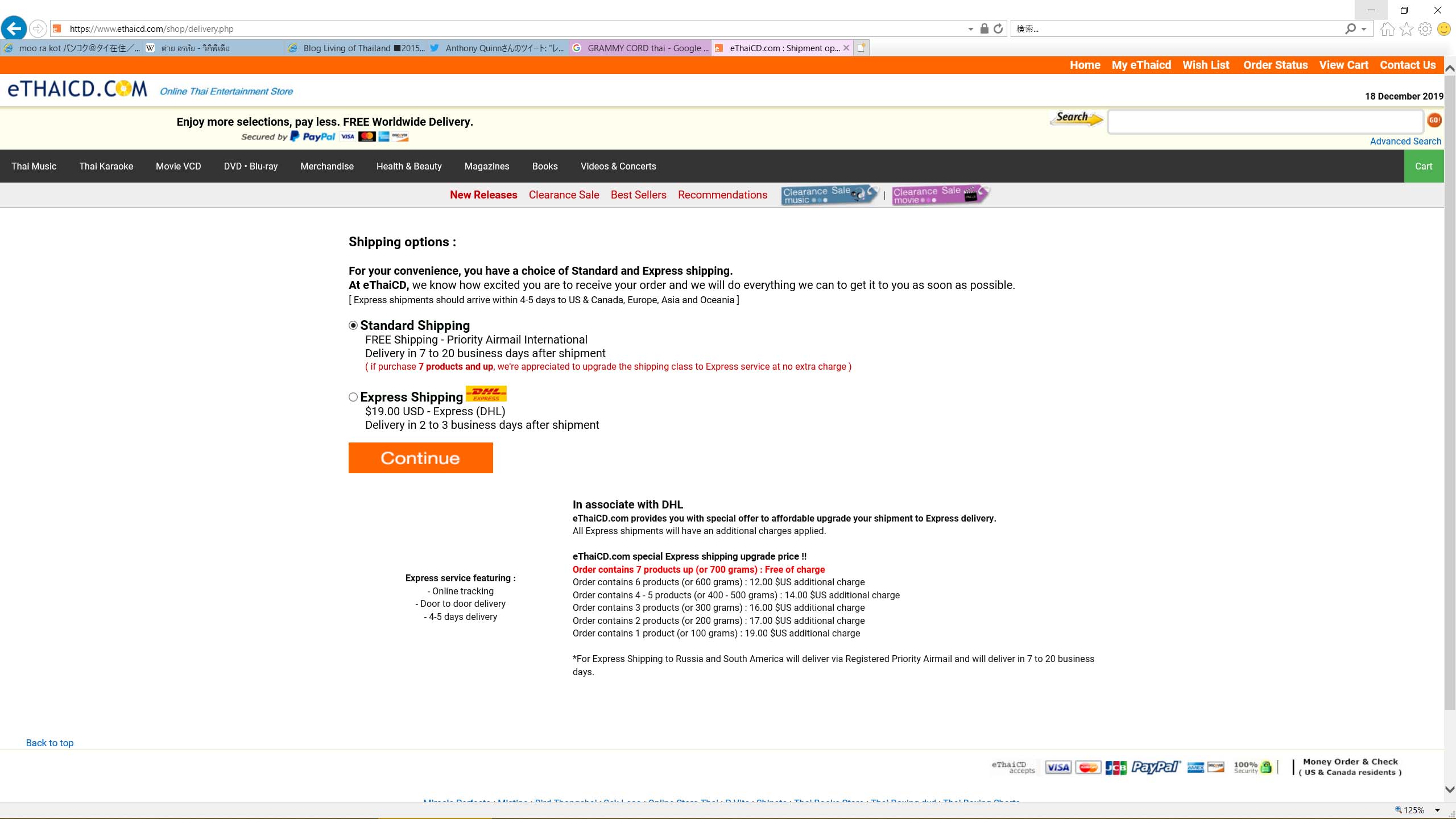Viewport: 1456px width, 819px height.
Task: Open the browser home icon
Action: tap(1388, 29)
